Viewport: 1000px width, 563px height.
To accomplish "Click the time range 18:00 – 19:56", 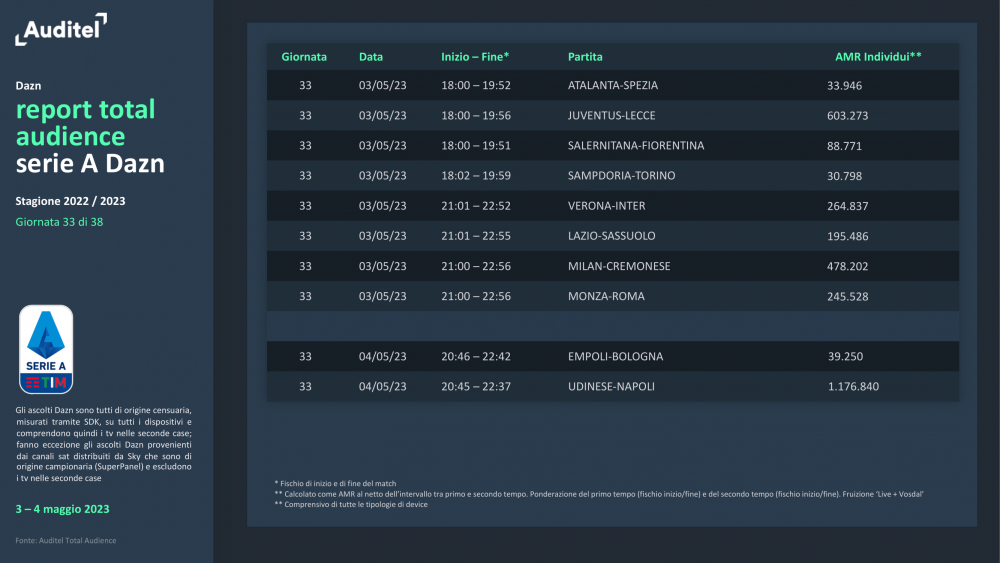I will 476,115.
